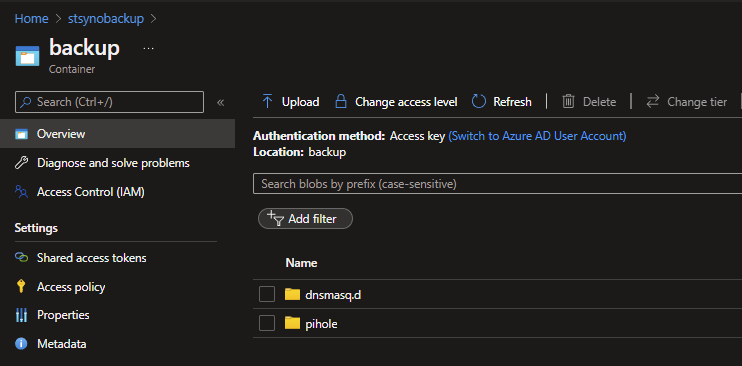Viewport: 742px width, 366px height.
Task: Click the Delete trash can icon
Action: pyautogui.click(x=568, y=102)
